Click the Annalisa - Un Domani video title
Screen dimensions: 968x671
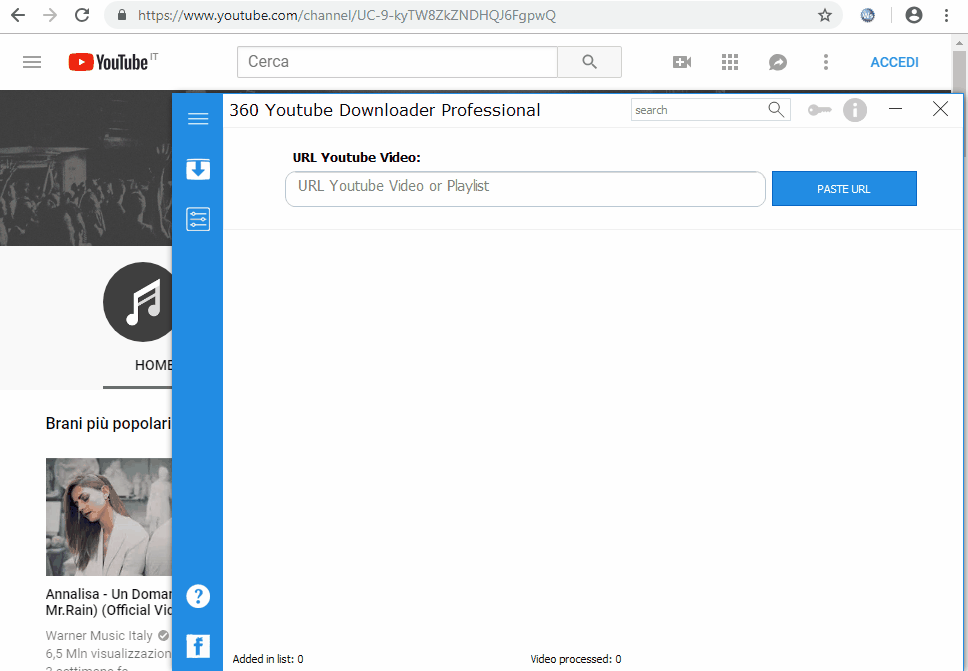[x=109, y=602]
